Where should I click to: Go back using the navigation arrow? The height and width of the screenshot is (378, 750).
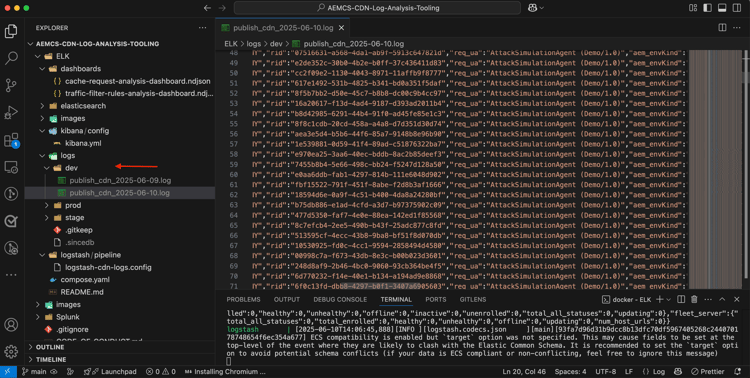click(x=207, y=8)
